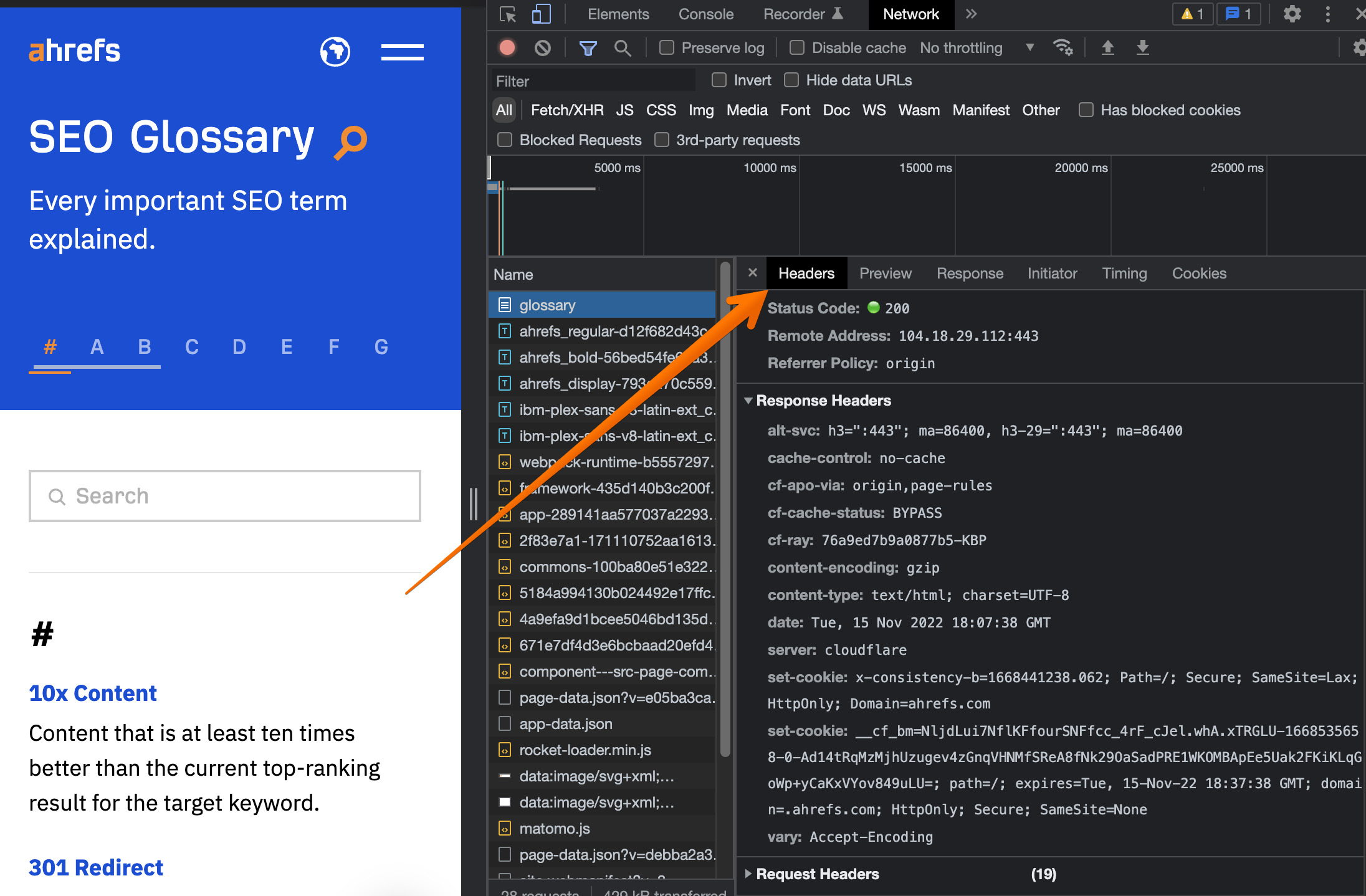Toggle Hide data URLs
Image resolution: width=1366 pixels, height=896 pixels.
[x=791, y=80]
